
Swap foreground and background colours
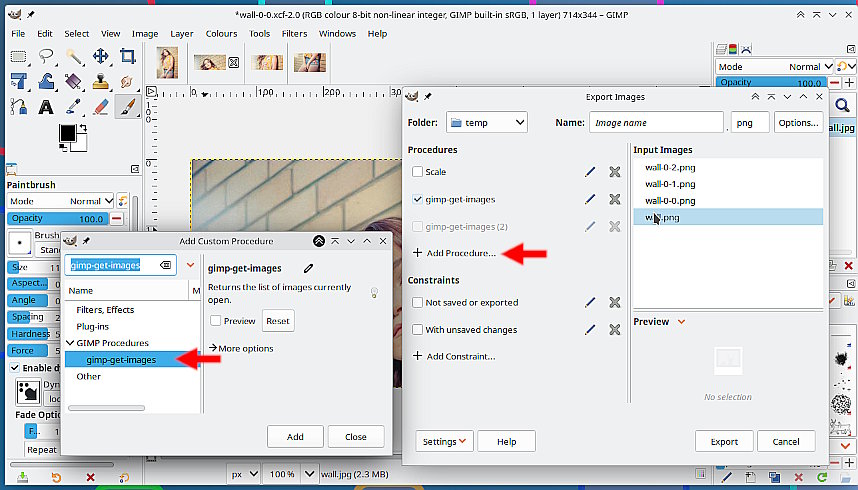[83, 128]
